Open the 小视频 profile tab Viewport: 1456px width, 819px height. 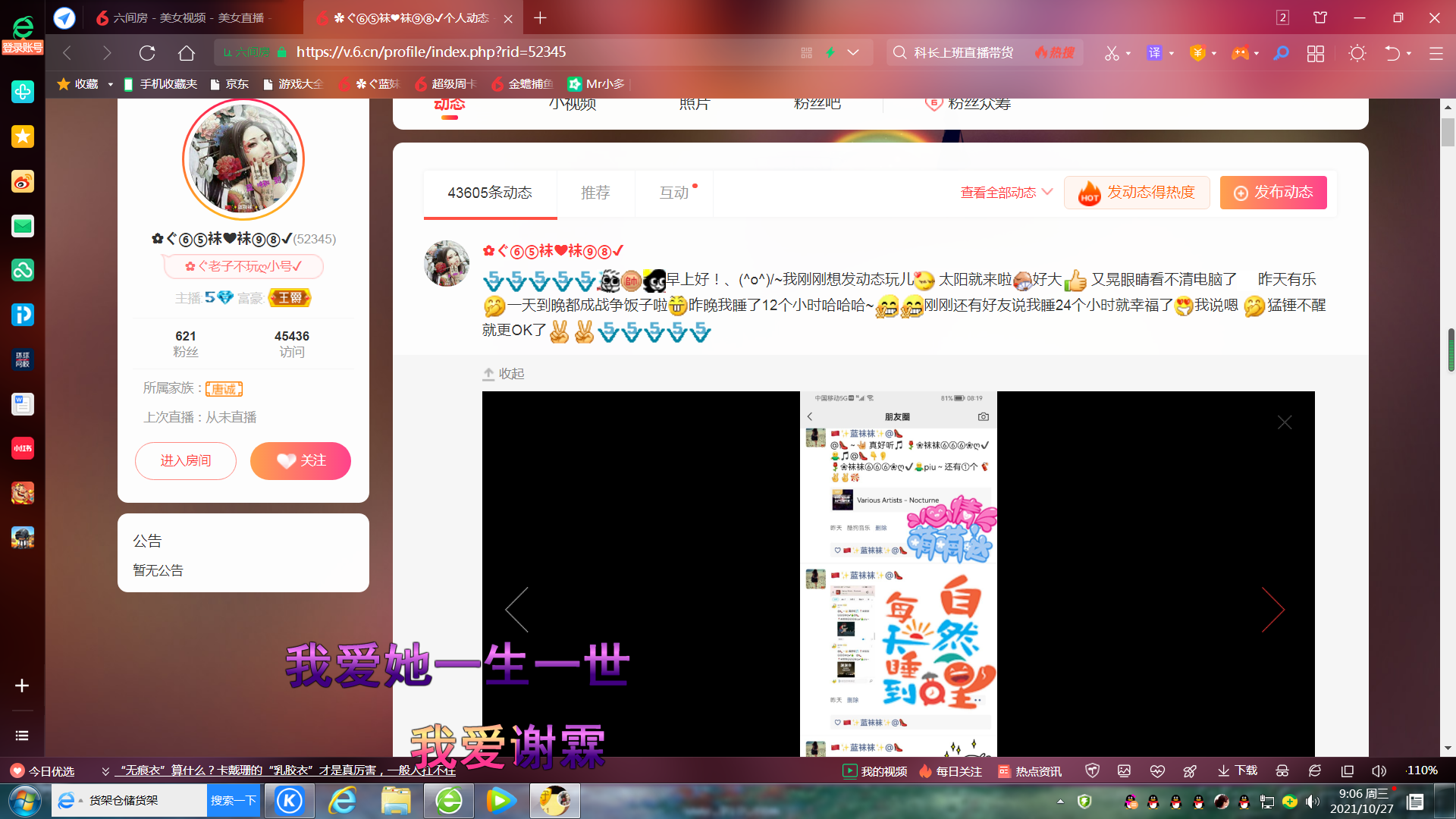tap(573, 104)
